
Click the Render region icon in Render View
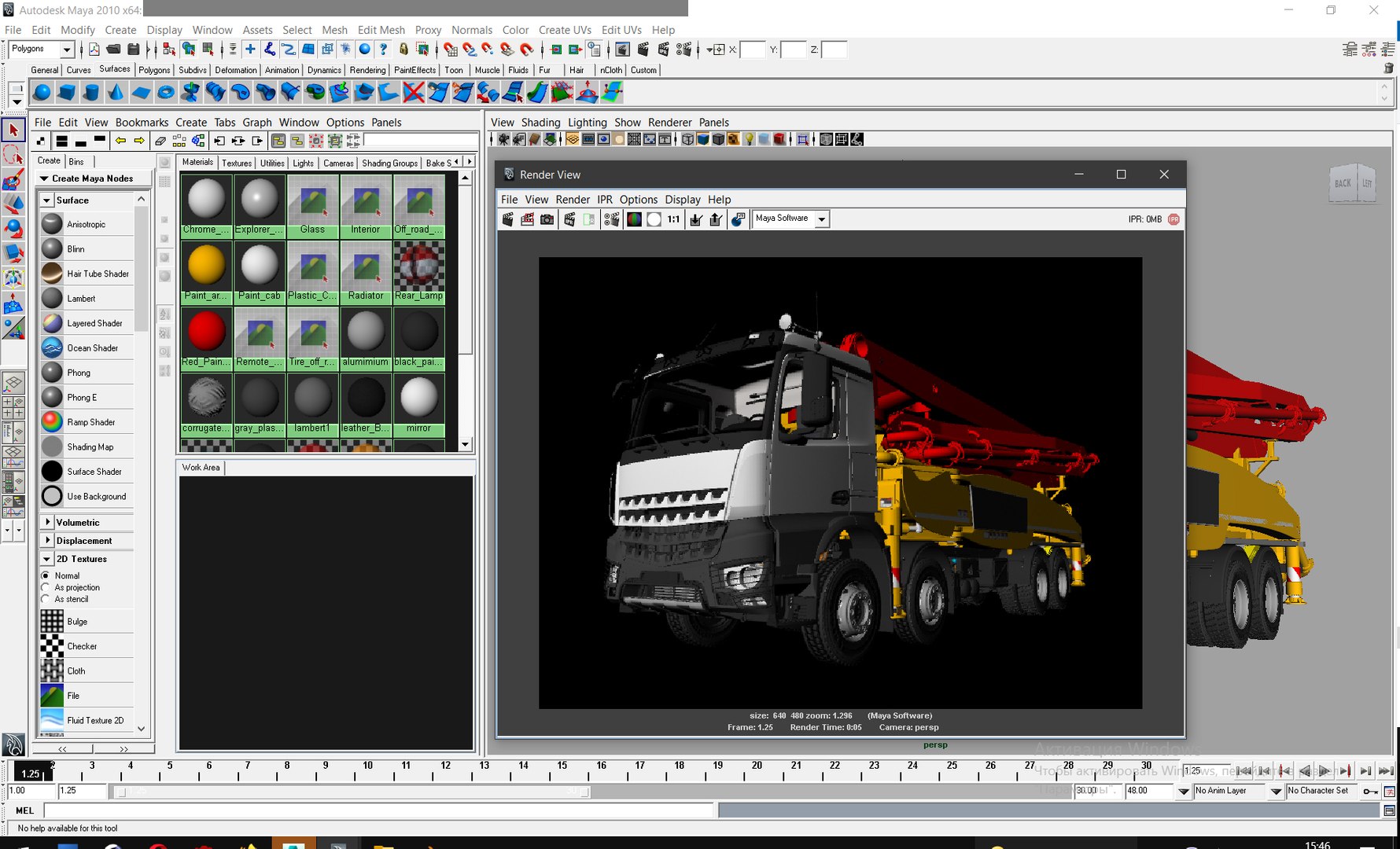pos(527,219)
